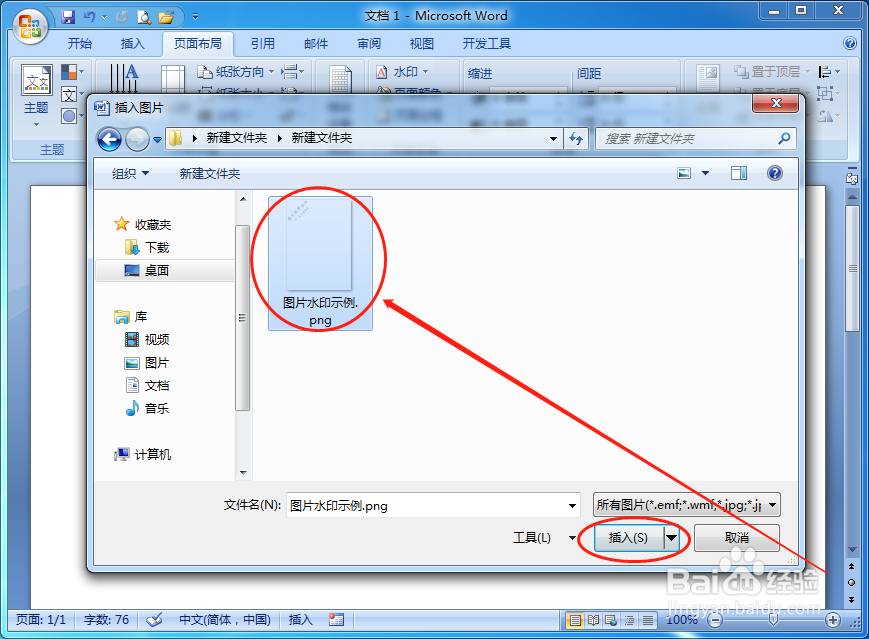Viewport: 869px width, 639px height.
Task: Click Word help question mark icon
Action: [x=849, y=43]
